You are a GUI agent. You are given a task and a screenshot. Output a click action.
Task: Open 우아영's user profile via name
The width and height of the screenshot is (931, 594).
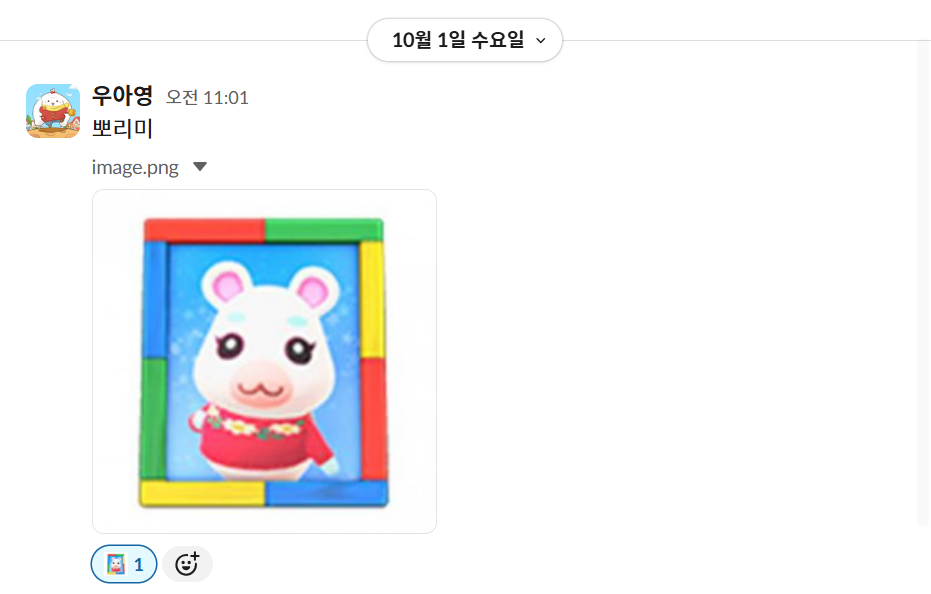coord(122,96)
